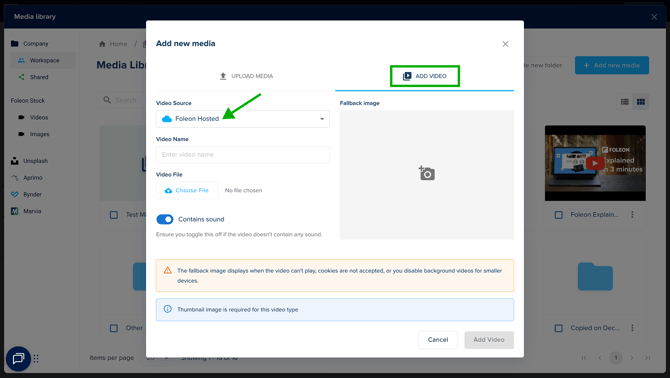Jump to the last page
The image size is (670, 378).
coord(648,358)
